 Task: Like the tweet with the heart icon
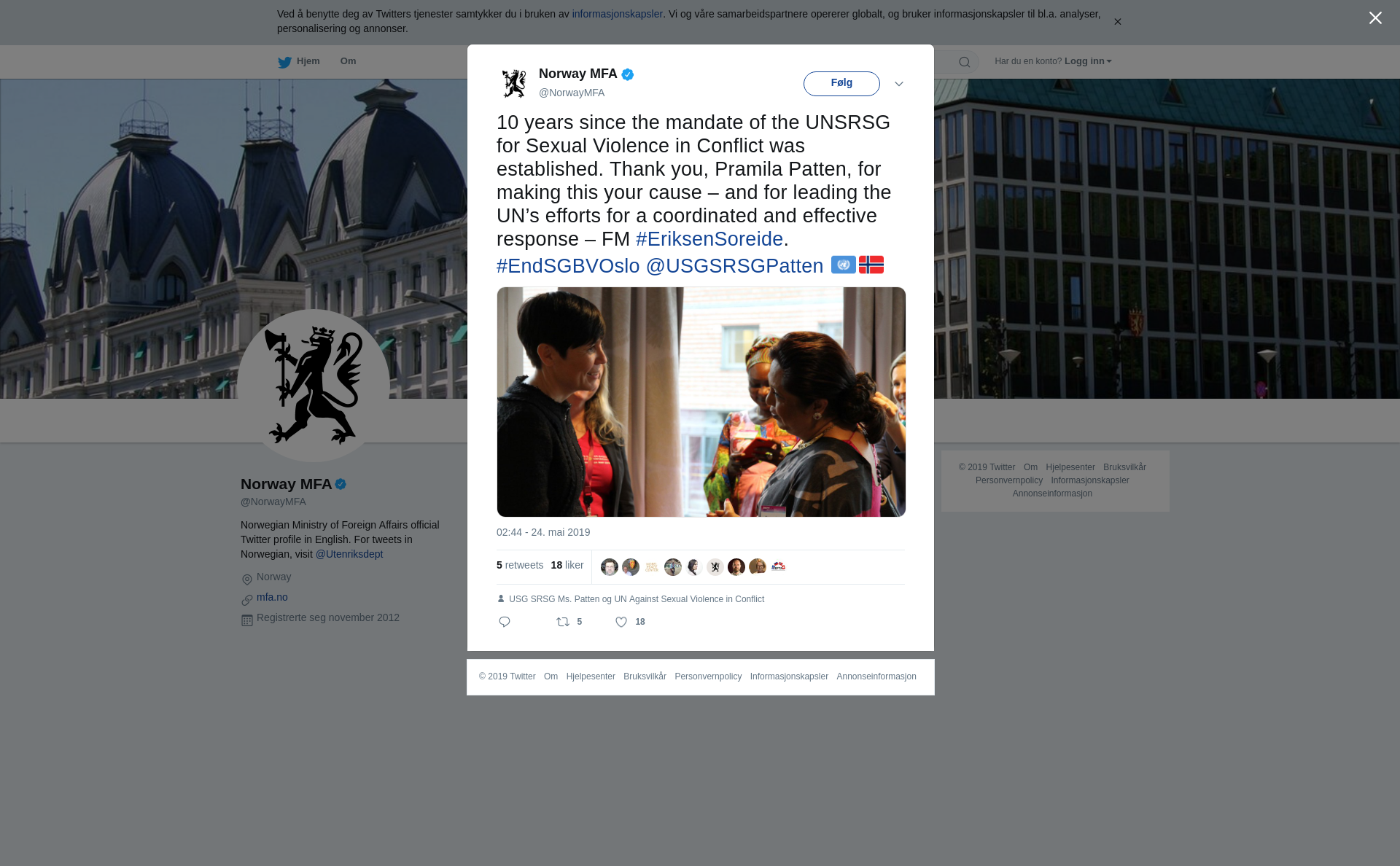[x=621, y=622]
